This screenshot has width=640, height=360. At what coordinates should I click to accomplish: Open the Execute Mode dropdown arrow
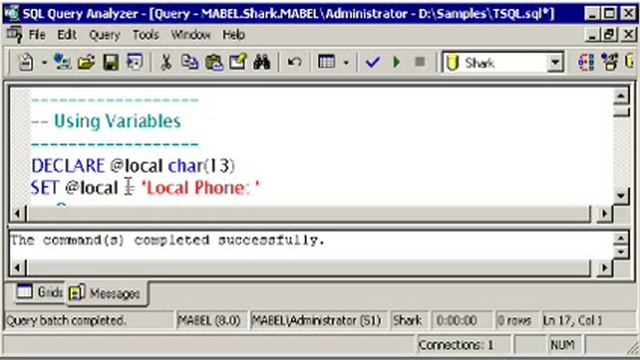click(x=346, y=63)
